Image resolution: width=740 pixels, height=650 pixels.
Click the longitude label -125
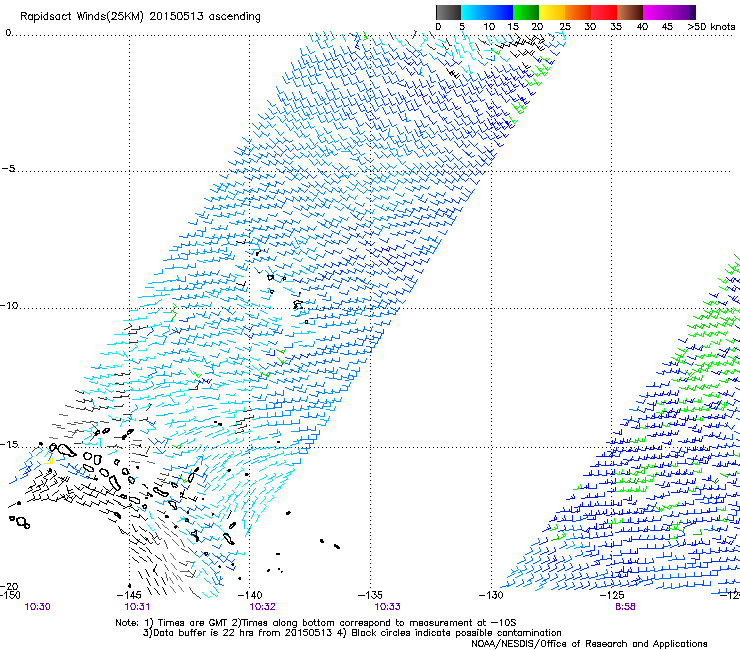(x=612, y=595)
